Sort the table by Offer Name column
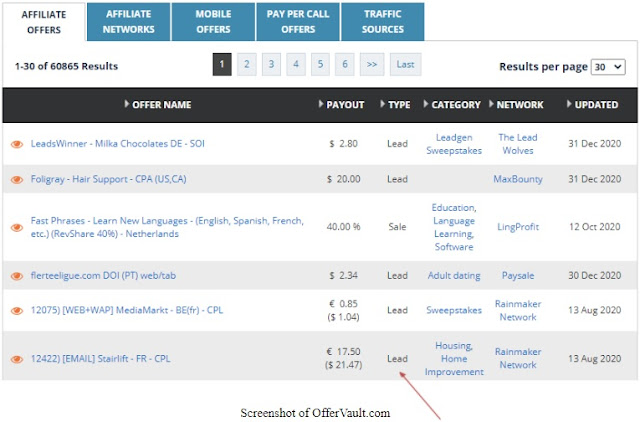Image resolution: width=640 pixels, height=422 pixels. click(x=158, y=105)
